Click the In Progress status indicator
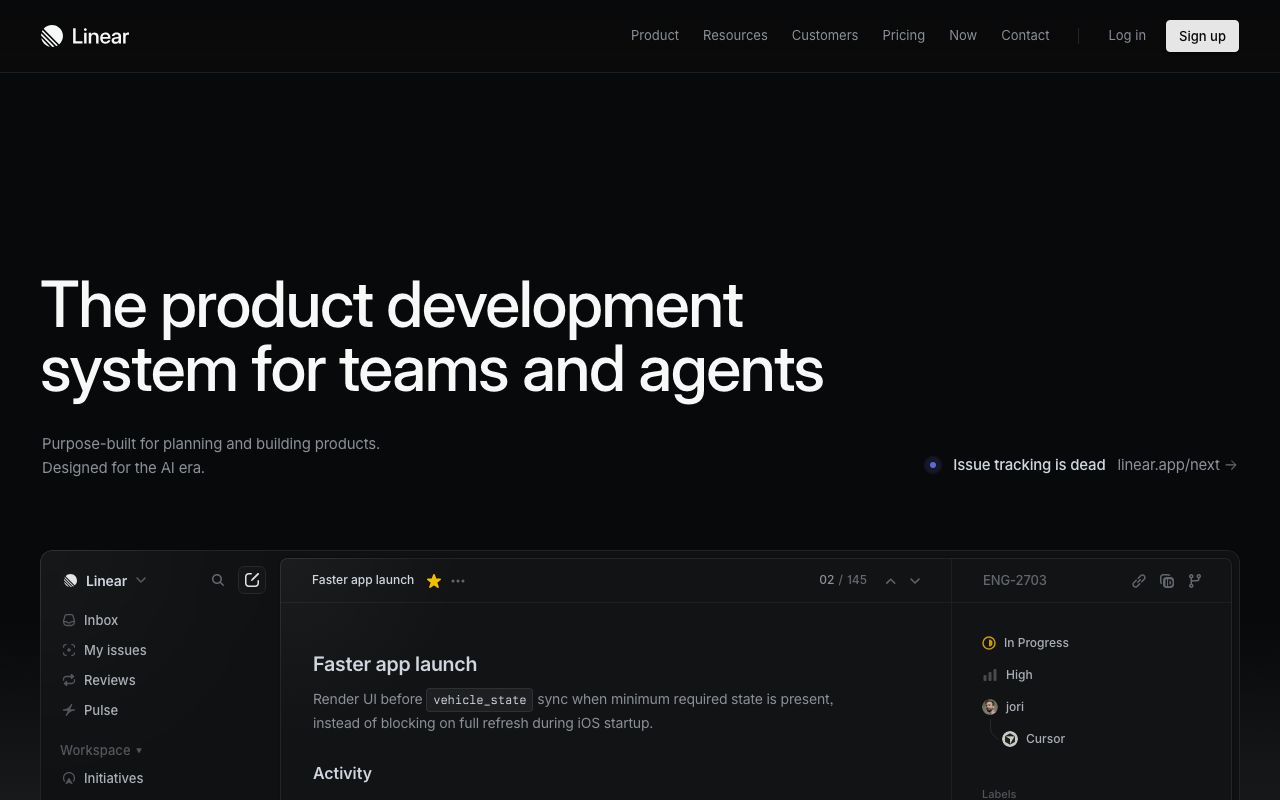This screenshot has width=1280, height=800. click(x=989, y=643)
